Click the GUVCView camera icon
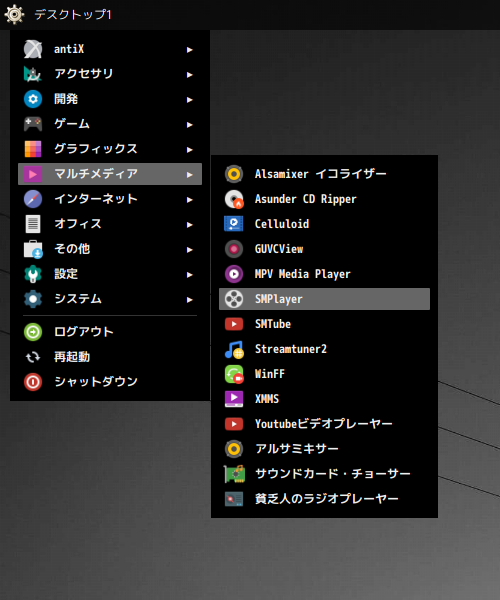The width and height of the screenshot is (500, 600). click(234, 249)
